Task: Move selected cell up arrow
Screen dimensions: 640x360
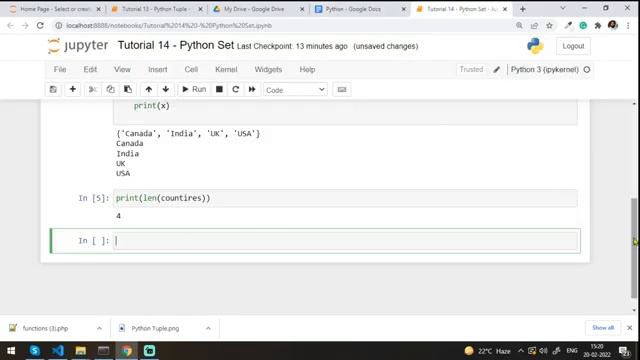Action: 149,89
